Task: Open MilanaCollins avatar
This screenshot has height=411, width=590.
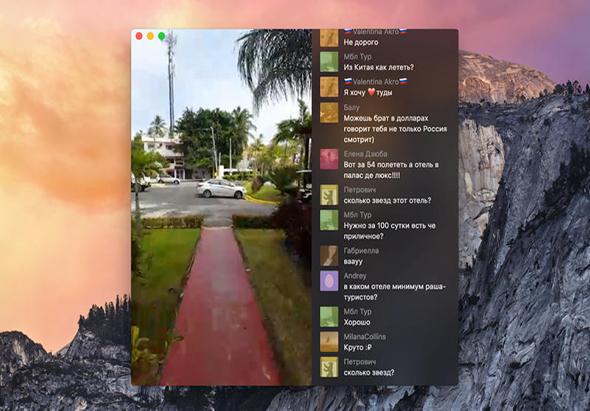Action: tap(329, 342)
